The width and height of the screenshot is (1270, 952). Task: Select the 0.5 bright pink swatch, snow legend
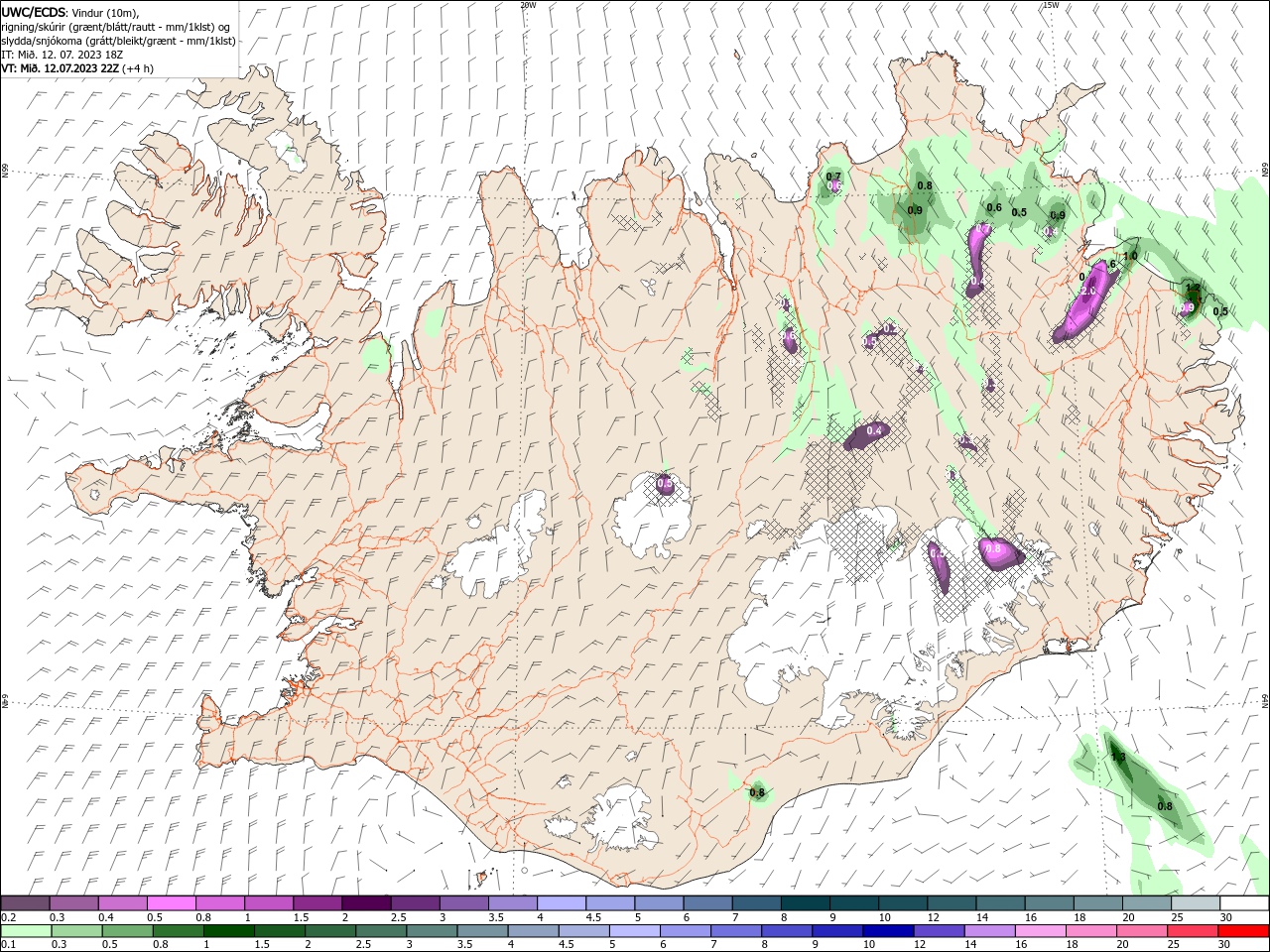pyautogui.click(x=171, y=903)
